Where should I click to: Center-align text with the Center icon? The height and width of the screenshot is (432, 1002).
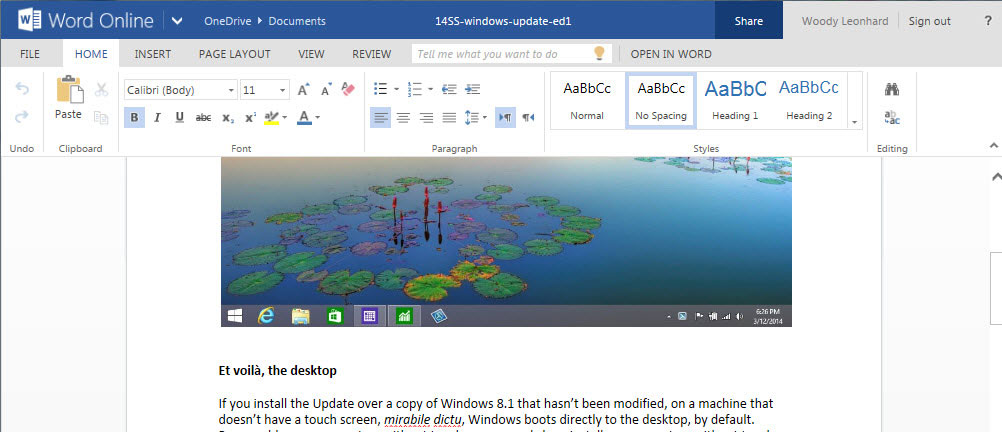coord(403,117)
